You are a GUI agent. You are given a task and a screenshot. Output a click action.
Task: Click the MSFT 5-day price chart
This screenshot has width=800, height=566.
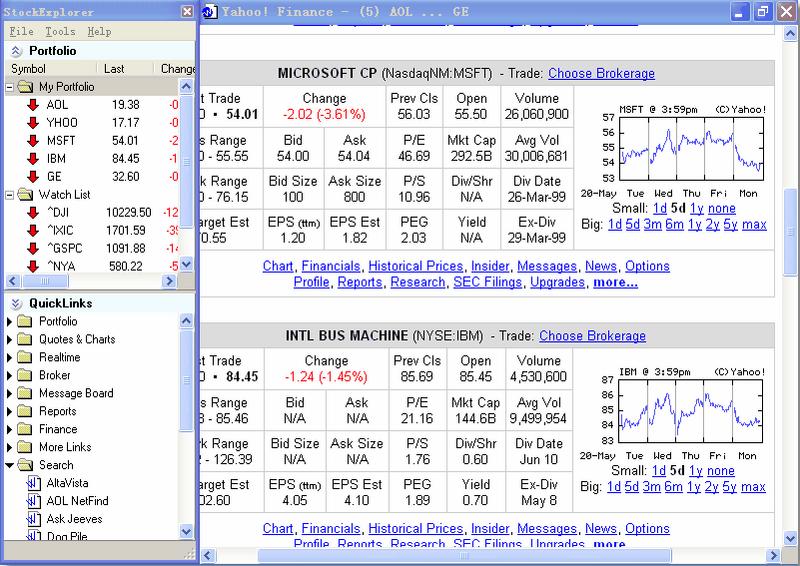(691, 149)
